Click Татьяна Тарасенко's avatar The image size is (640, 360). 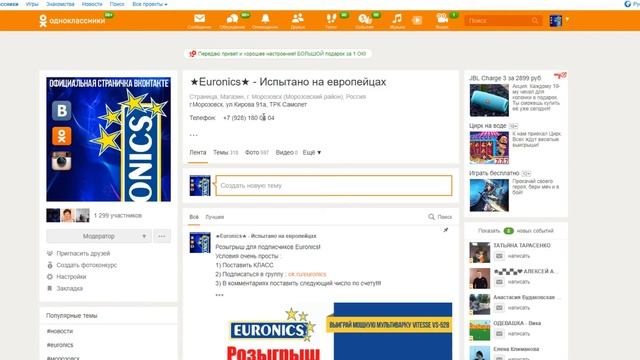coord(480,253)
